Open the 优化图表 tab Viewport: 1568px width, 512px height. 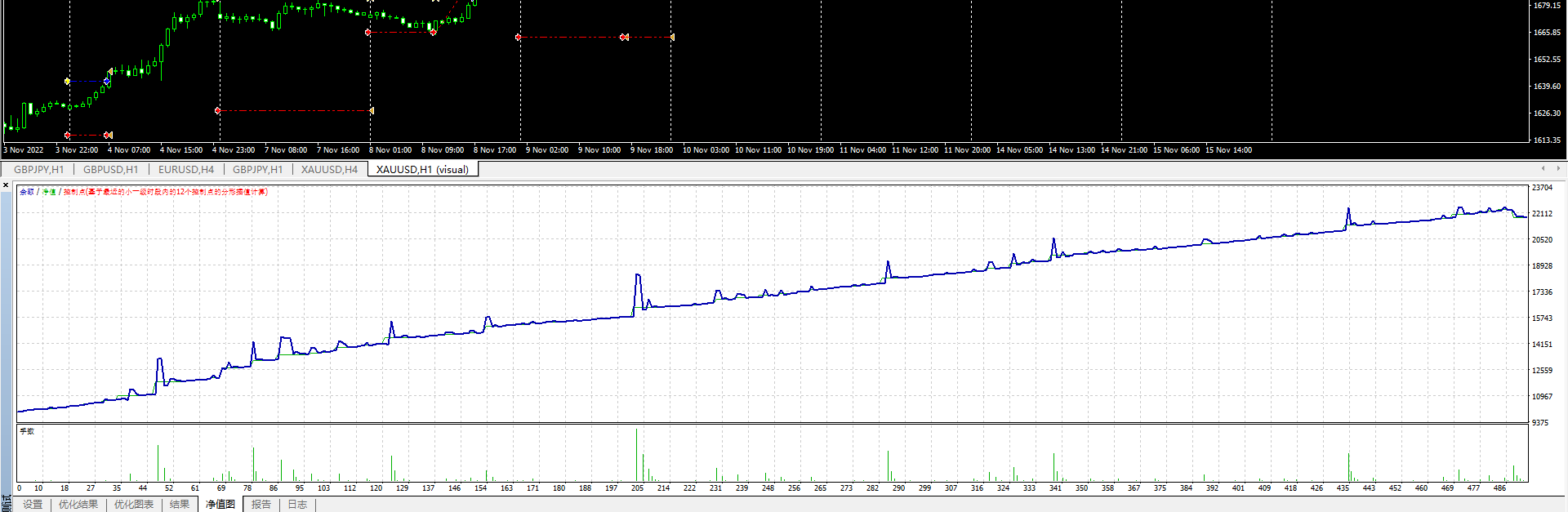(x=134, y=505)
